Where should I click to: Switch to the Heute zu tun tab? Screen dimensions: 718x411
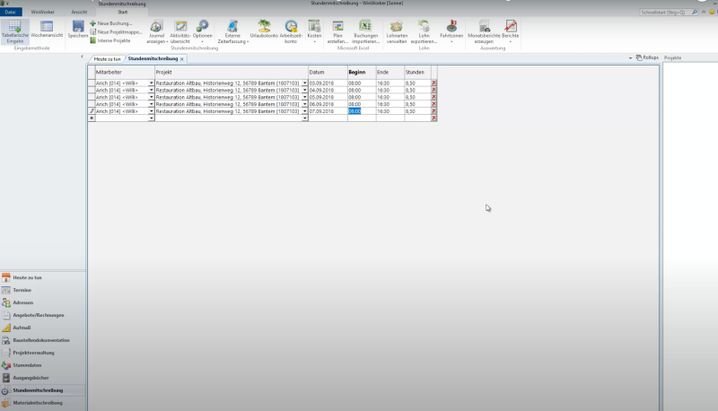click(107, 59)
